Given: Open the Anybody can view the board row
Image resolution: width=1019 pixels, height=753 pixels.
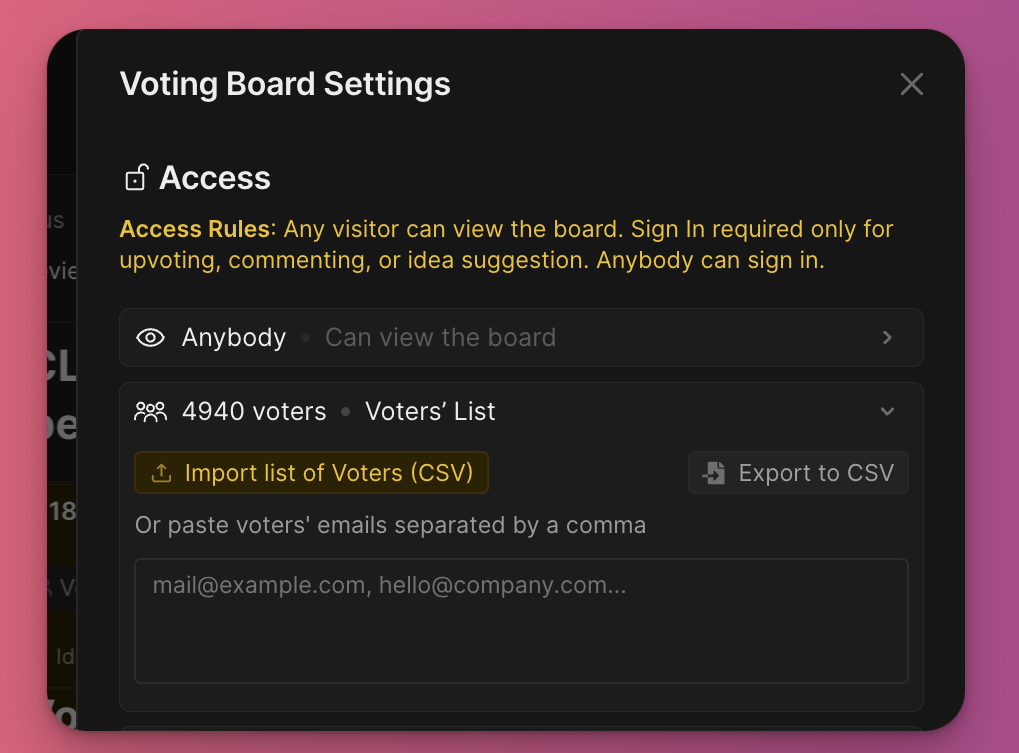Looking at the screenshot, I should (x=521, y=338).
